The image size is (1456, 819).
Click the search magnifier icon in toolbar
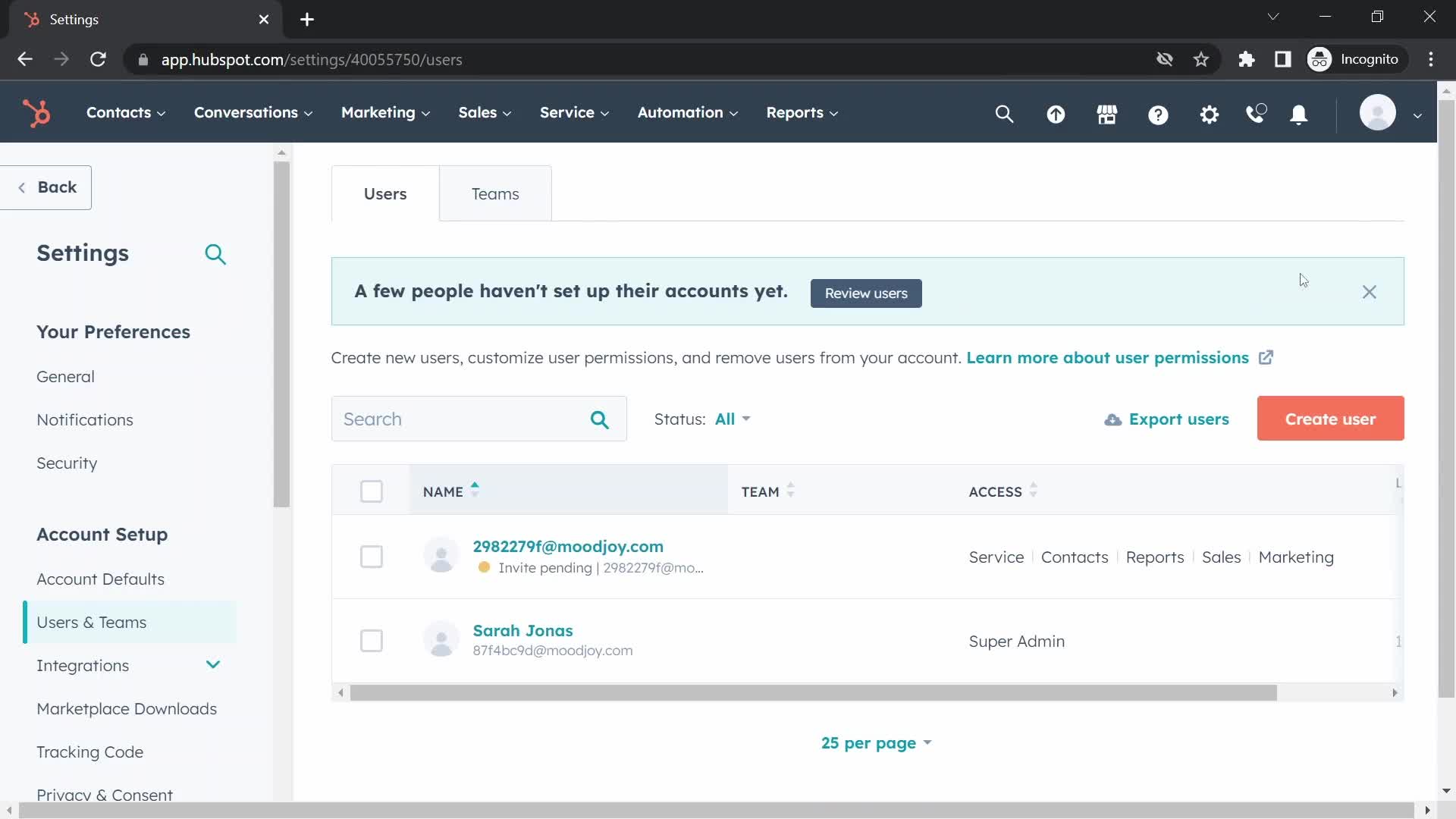(x=1004, y=113)
